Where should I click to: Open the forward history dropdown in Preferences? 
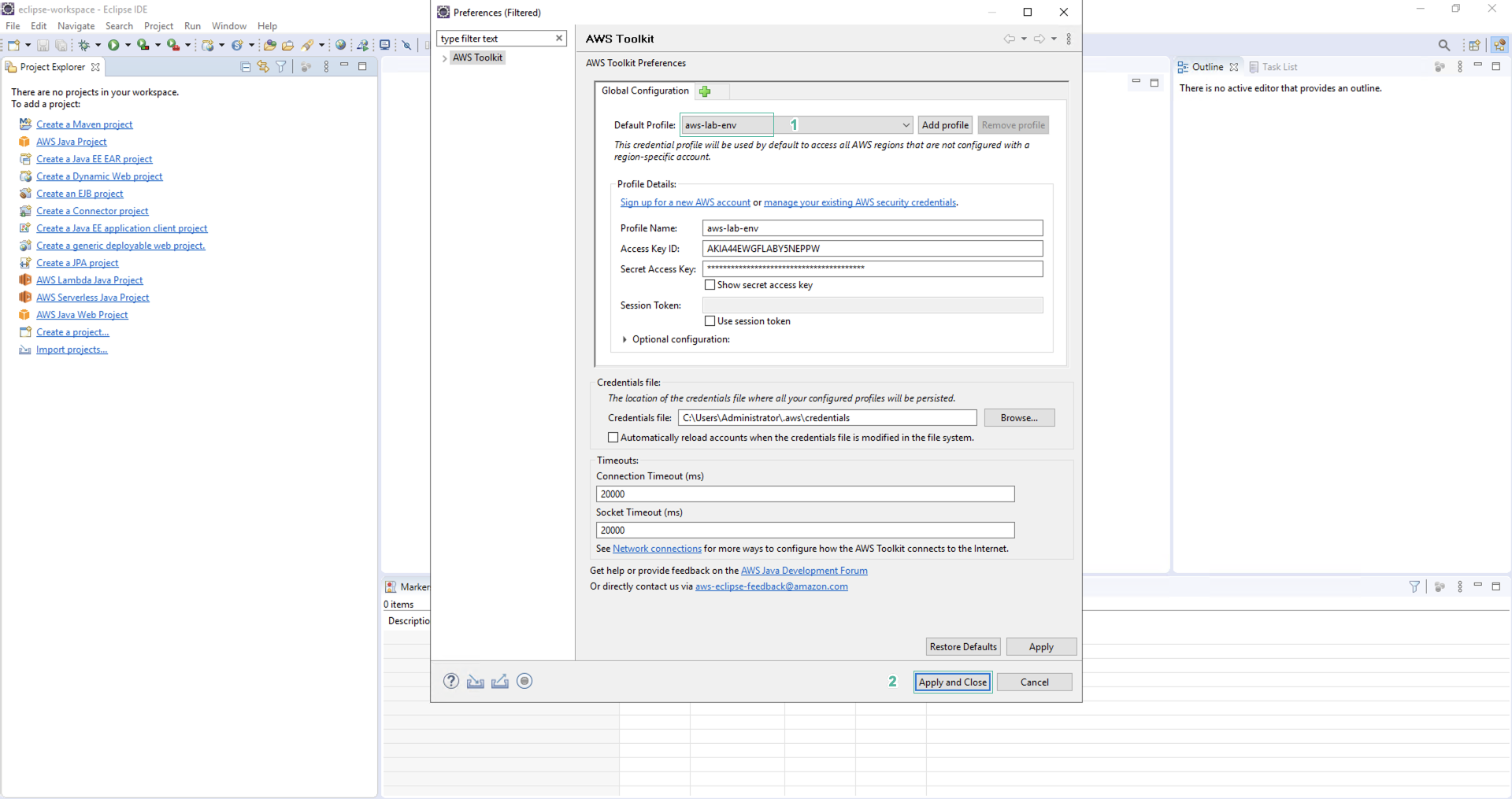(x=1054, y=39)
